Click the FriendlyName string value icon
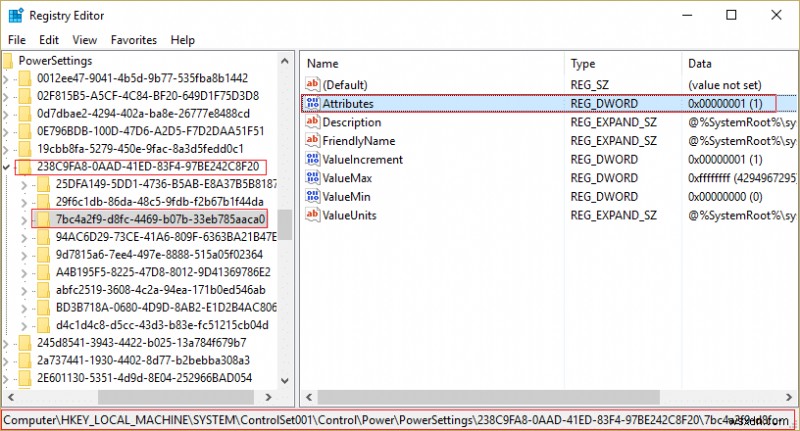 tap(312, 140)
